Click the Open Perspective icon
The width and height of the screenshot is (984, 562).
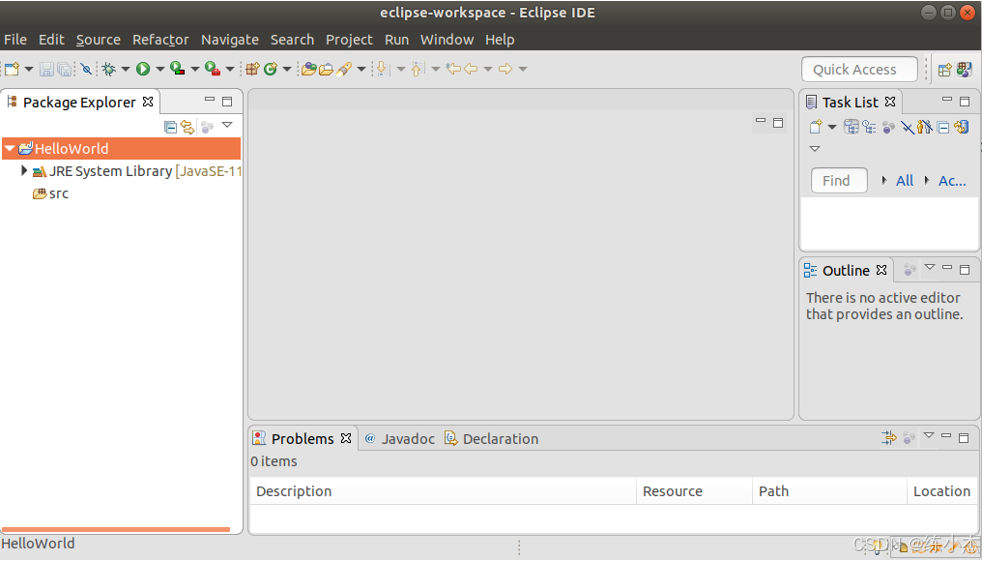tap(944, 70)
